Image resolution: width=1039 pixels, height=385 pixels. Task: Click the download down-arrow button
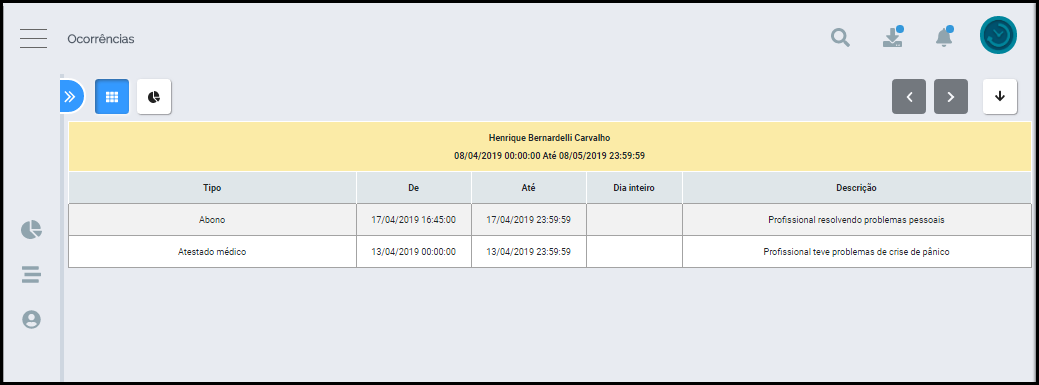1000,97
